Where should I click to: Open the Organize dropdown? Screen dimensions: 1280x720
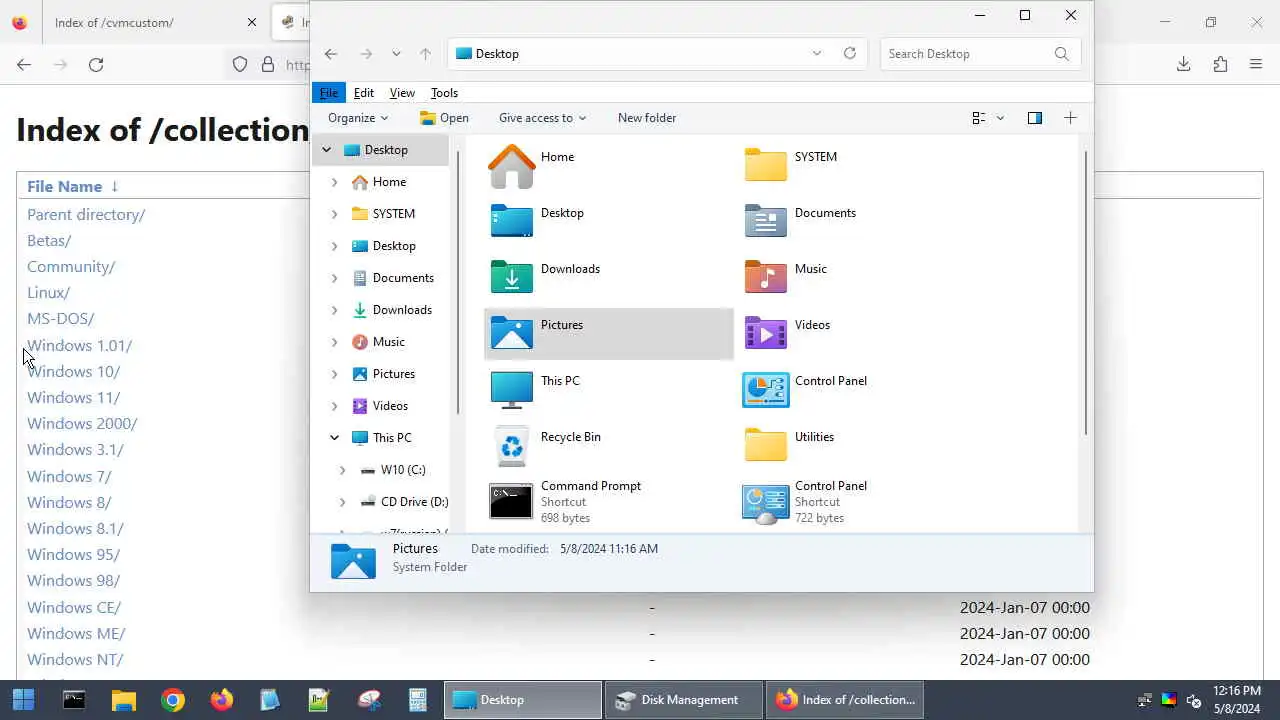tap(358, 118)
